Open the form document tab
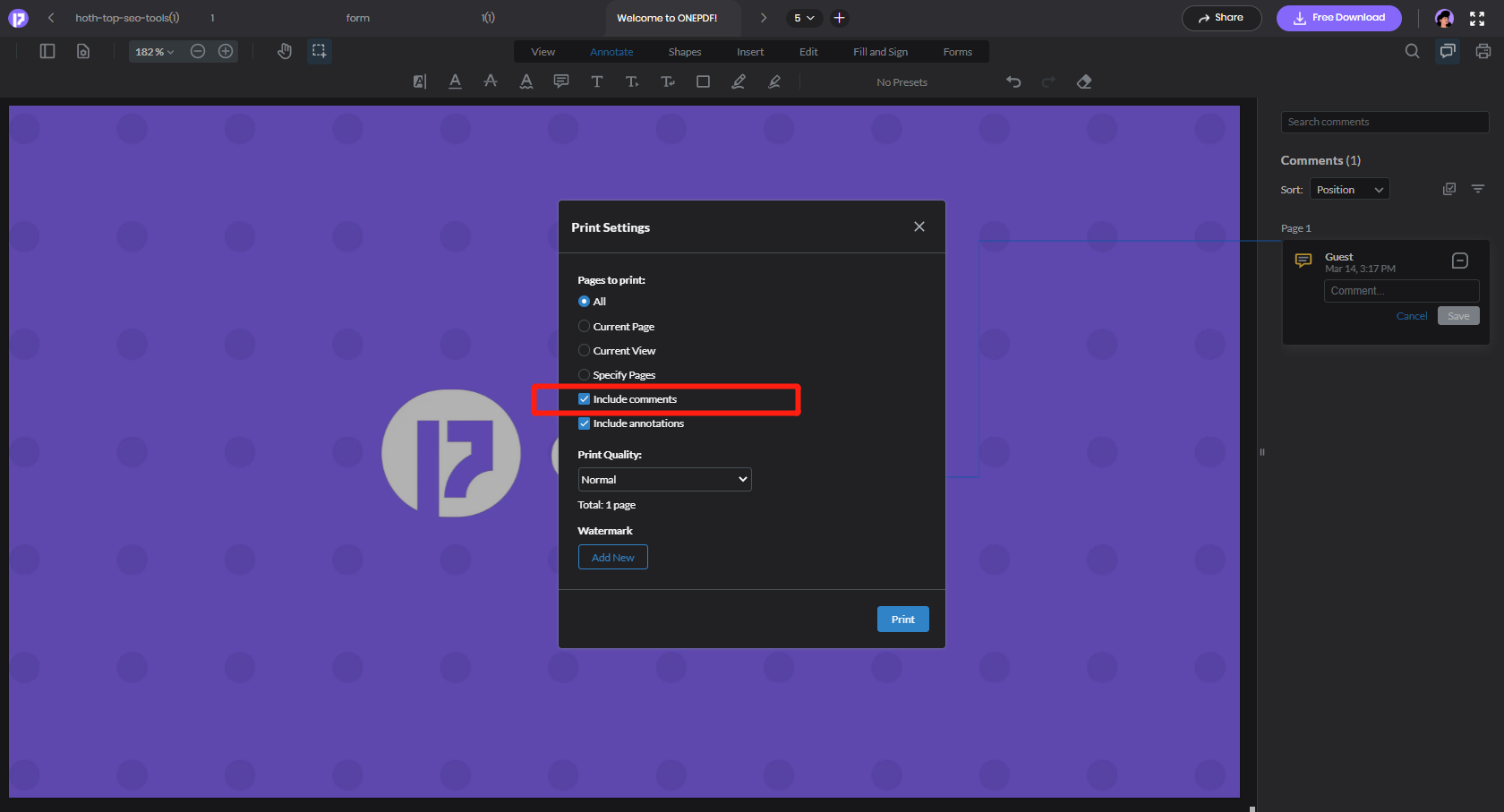 (x=358, y=18)
